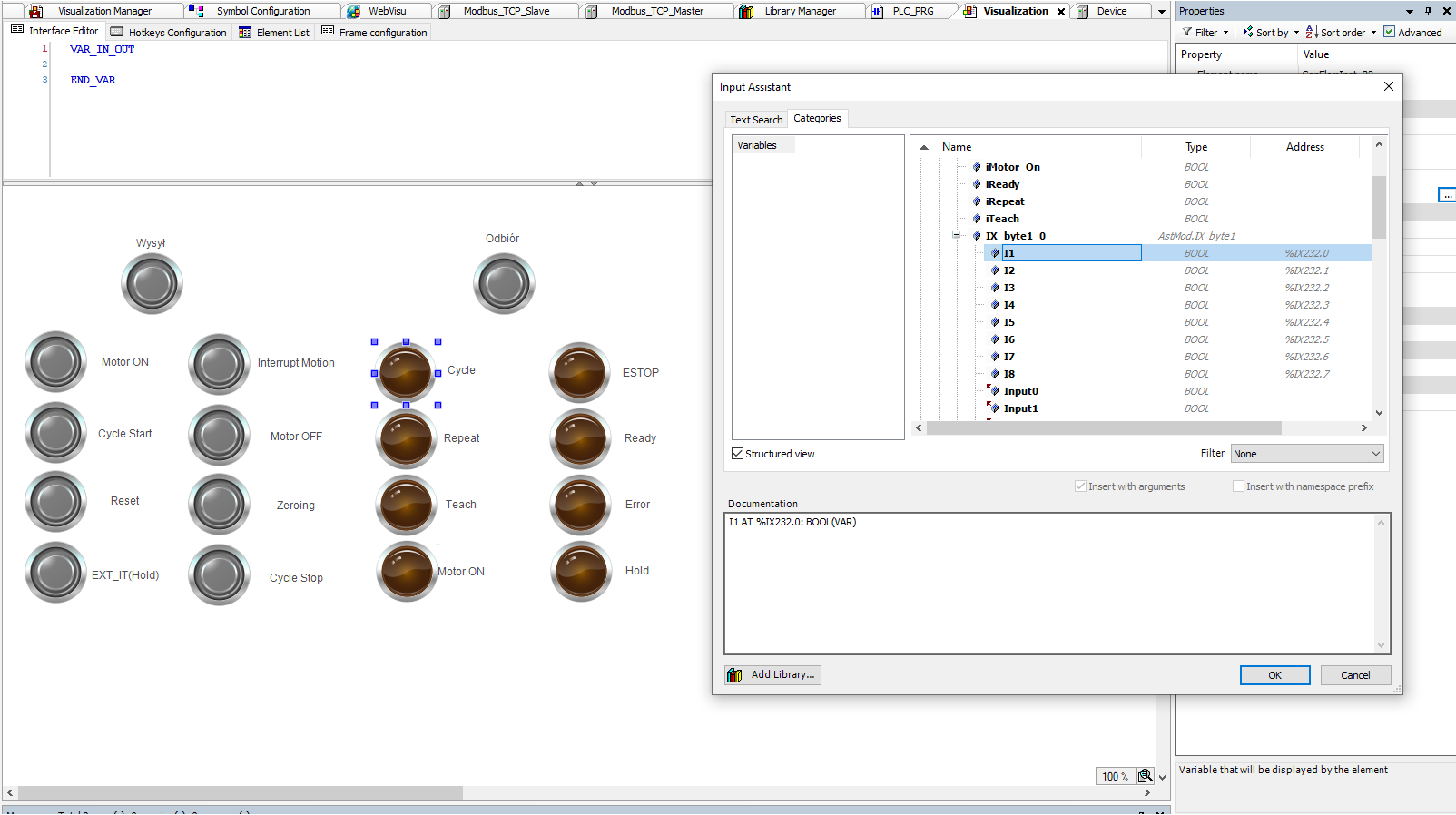Image resolution: width=1456 pixels, height=815 pixels.
Task: Select the Motor OFF push button
Action: tap(219, 436)
